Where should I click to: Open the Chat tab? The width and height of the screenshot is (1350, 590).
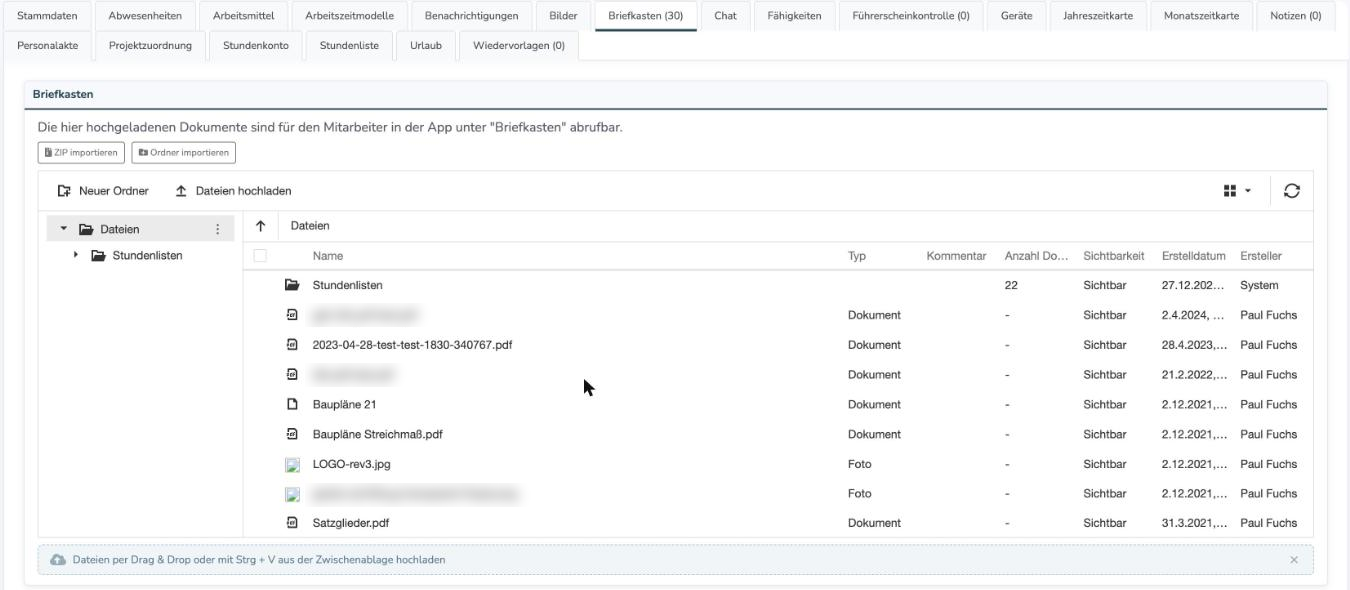(726, 16)
